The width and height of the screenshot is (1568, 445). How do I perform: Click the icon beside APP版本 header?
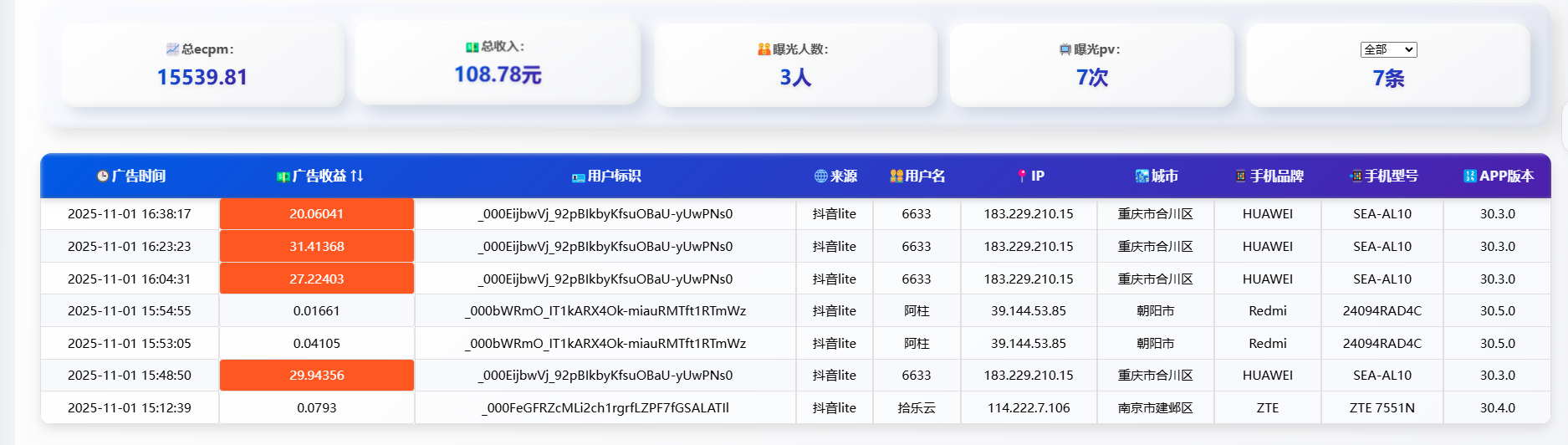click(x=1469, y=176)
